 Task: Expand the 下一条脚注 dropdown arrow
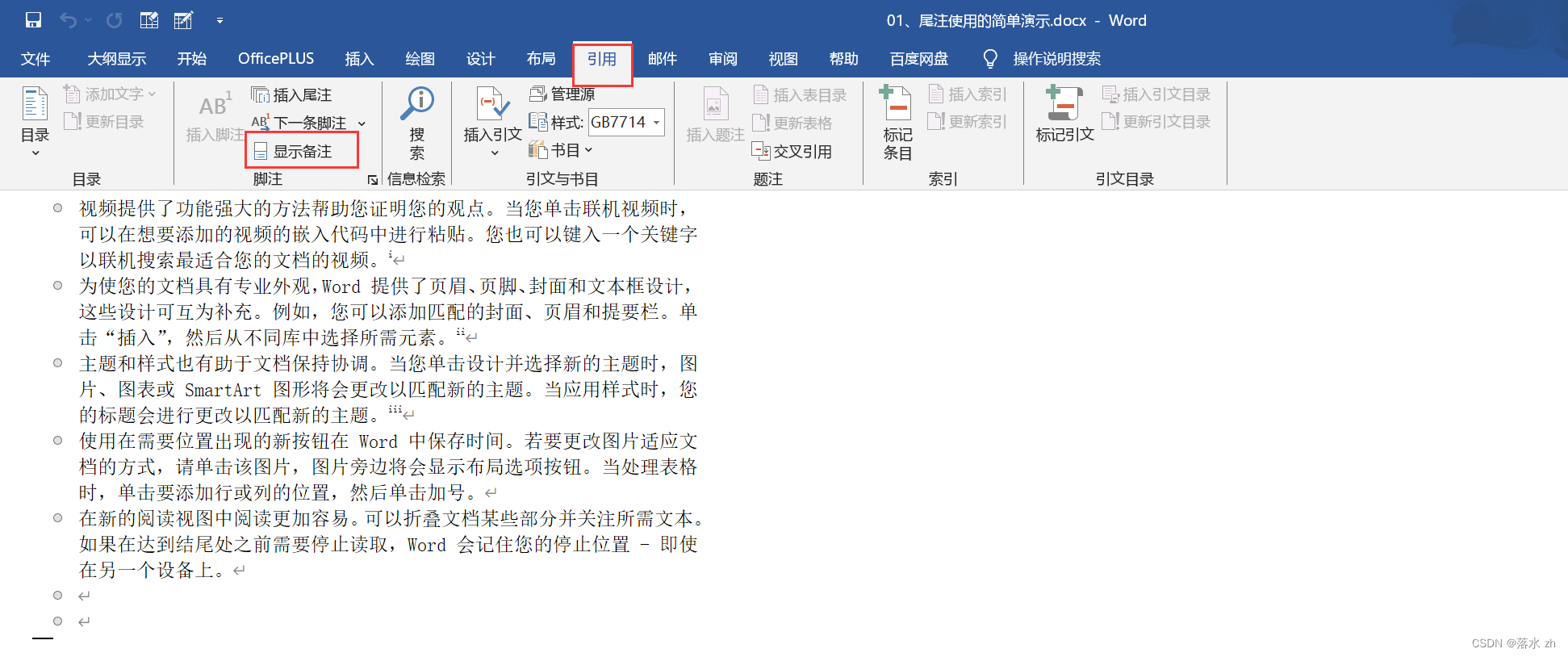(x=362, y=123)
